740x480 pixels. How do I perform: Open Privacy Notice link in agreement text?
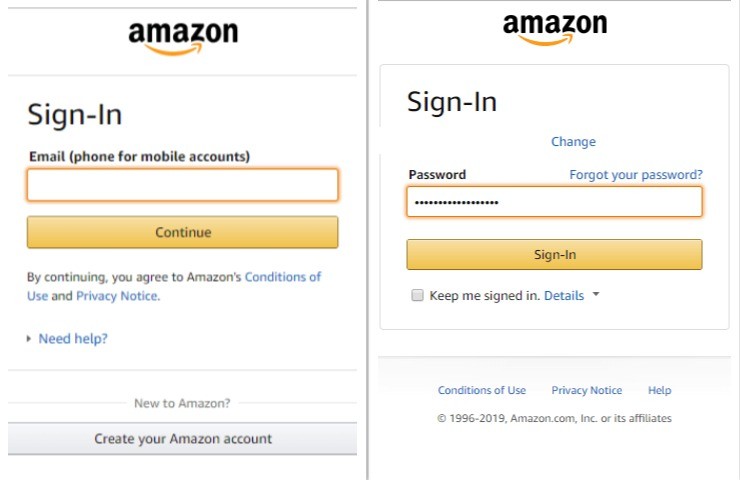pos(117,296)
